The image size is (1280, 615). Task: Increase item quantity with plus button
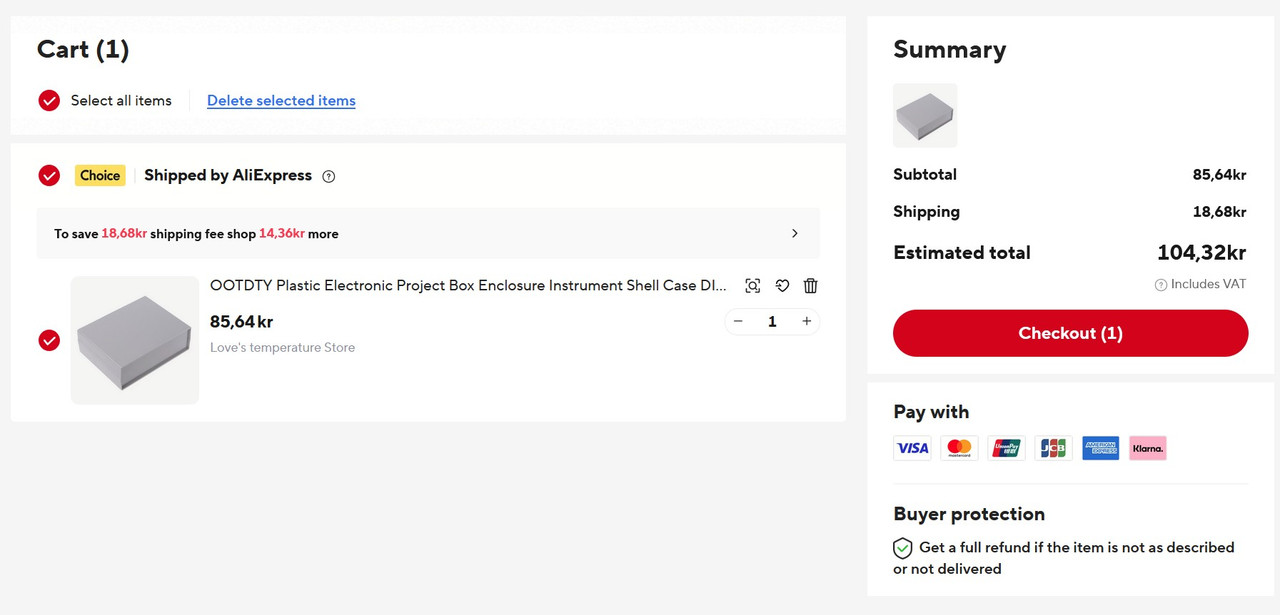pos(807,321)
